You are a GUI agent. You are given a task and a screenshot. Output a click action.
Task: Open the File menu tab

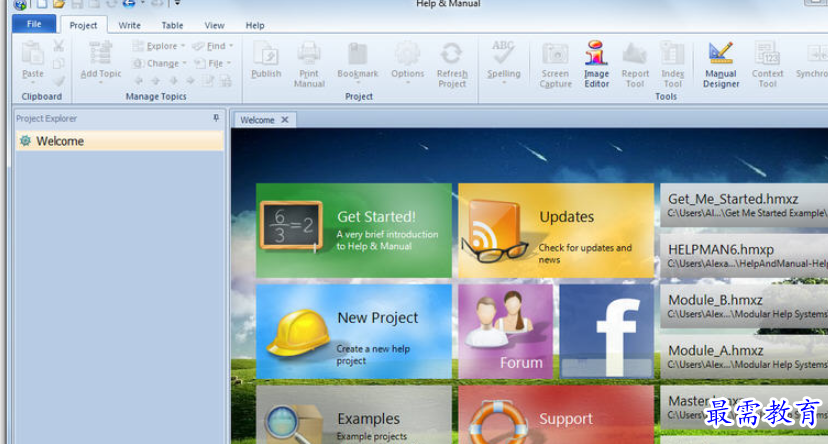coord(34,24)
